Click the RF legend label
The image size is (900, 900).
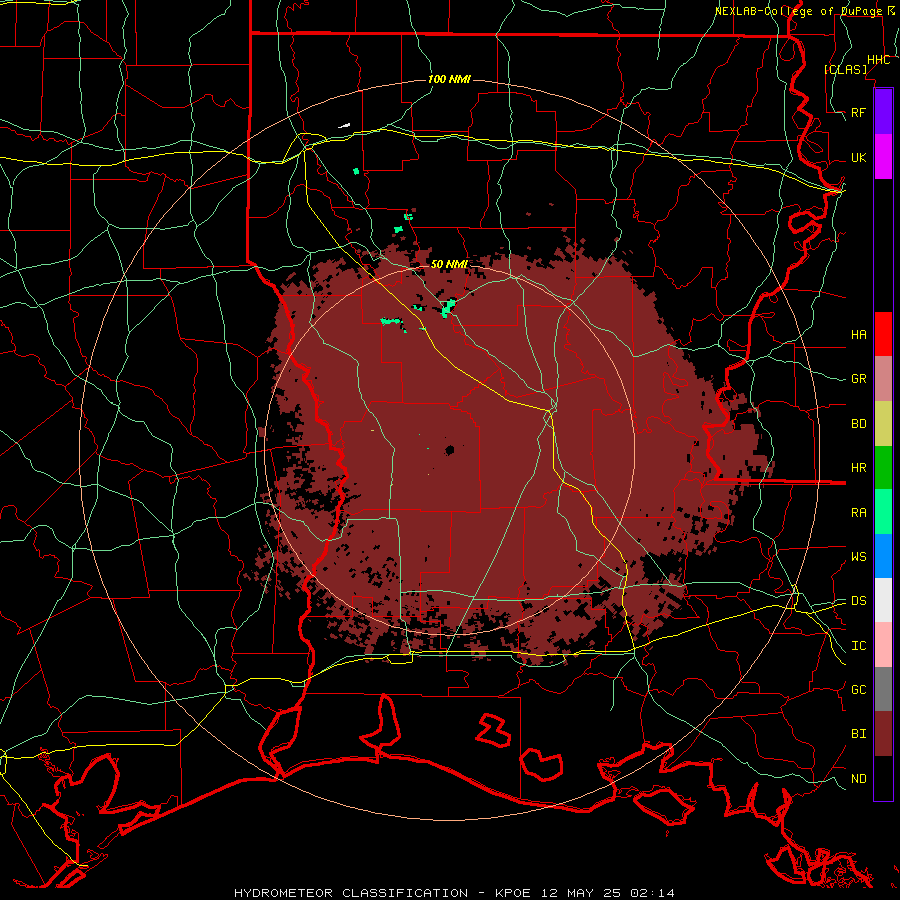[x=859, y=112]
